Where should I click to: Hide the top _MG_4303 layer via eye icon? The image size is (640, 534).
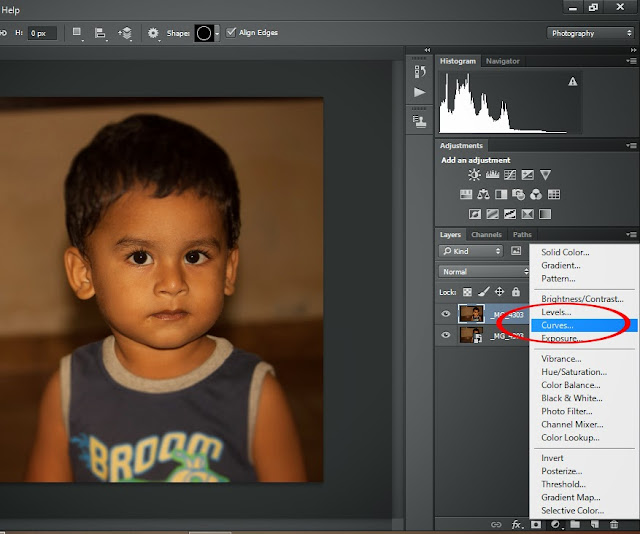446,313
